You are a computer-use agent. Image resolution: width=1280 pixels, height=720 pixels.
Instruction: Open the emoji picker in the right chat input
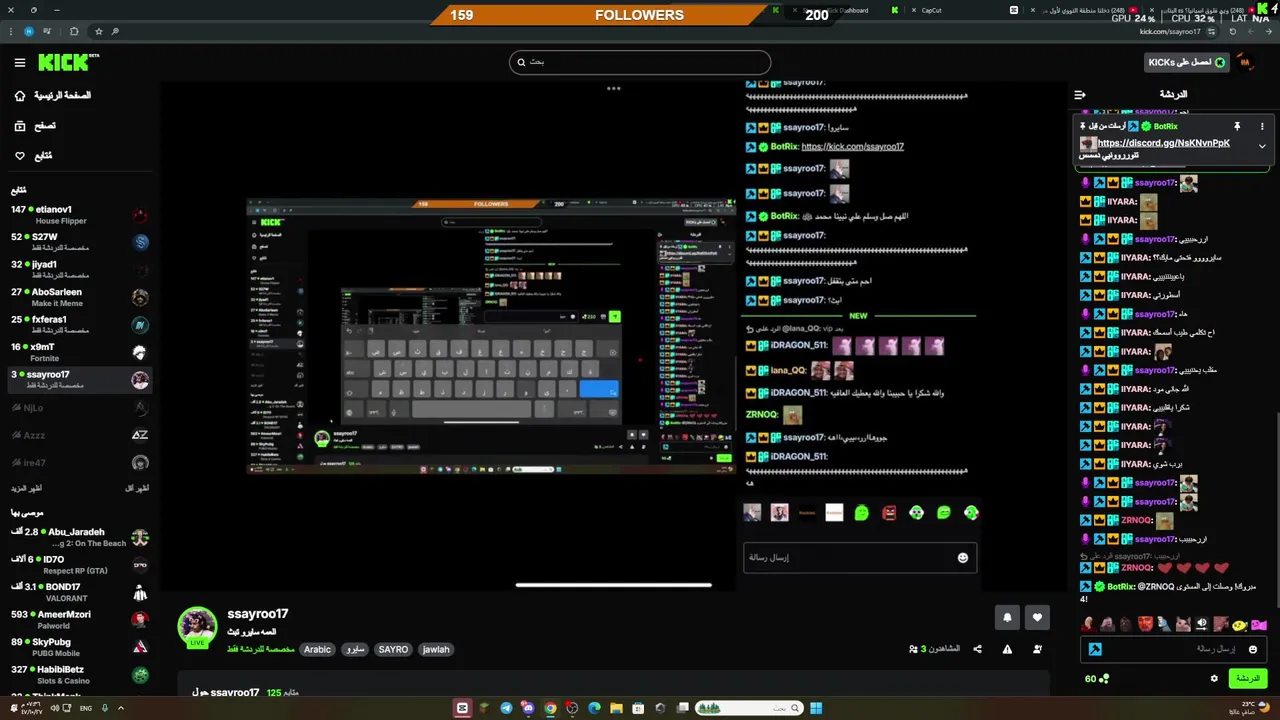pyautogui.click(x=1253, y=649)
